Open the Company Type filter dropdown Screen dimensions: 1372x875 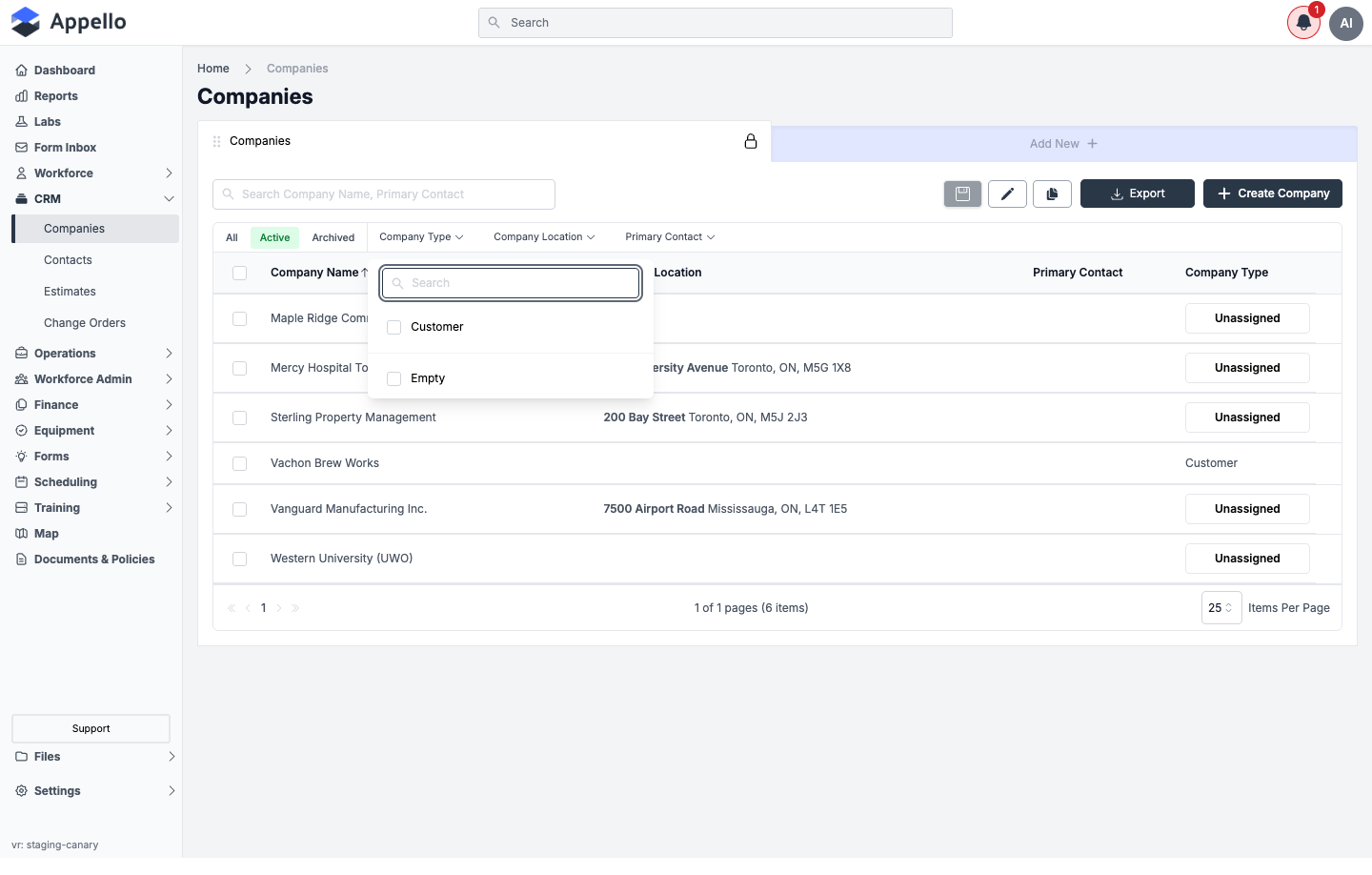tap(421, 237)
